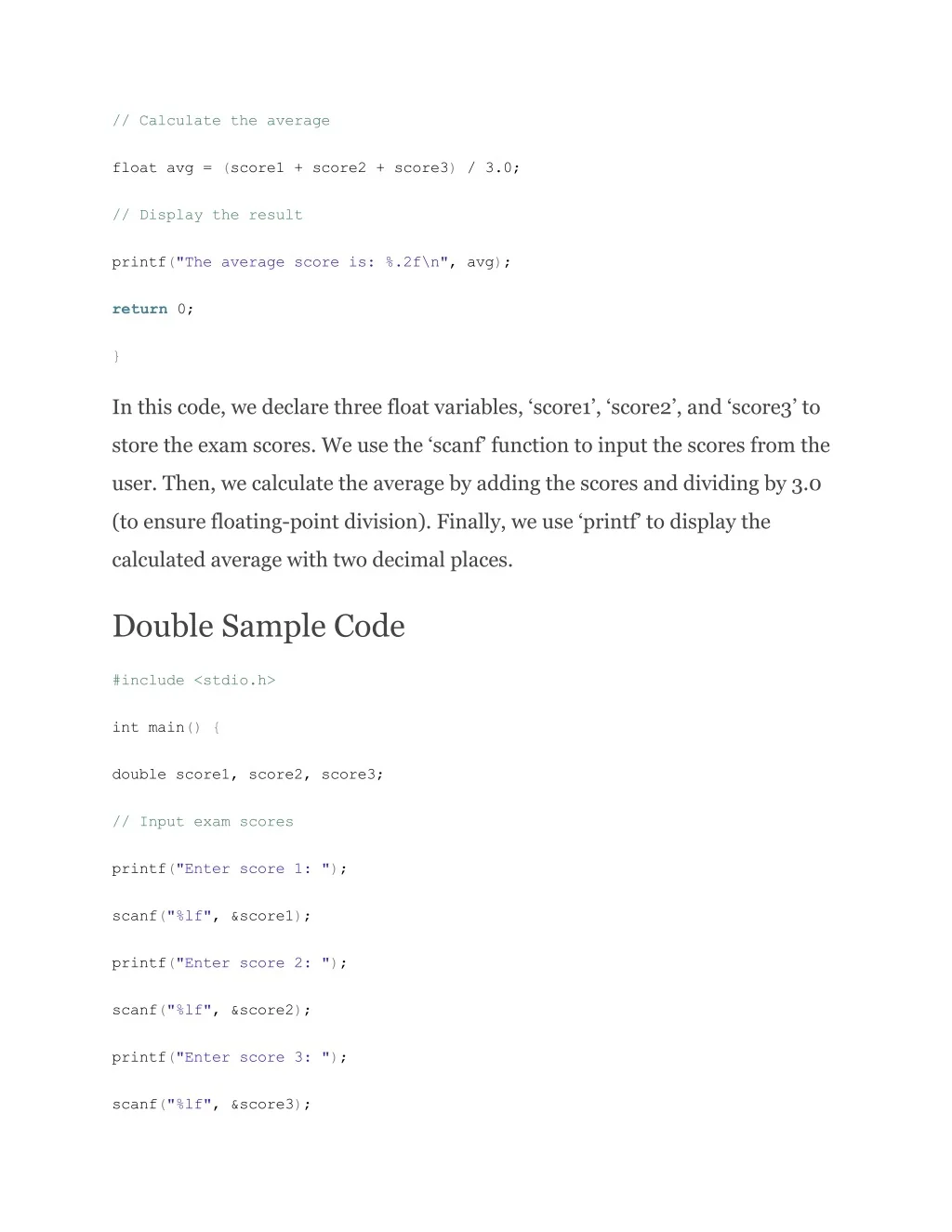The width and height of the screenshot is (952, 1232).
Task: Click the 'int main() {' line
Action: pos(166,727)
